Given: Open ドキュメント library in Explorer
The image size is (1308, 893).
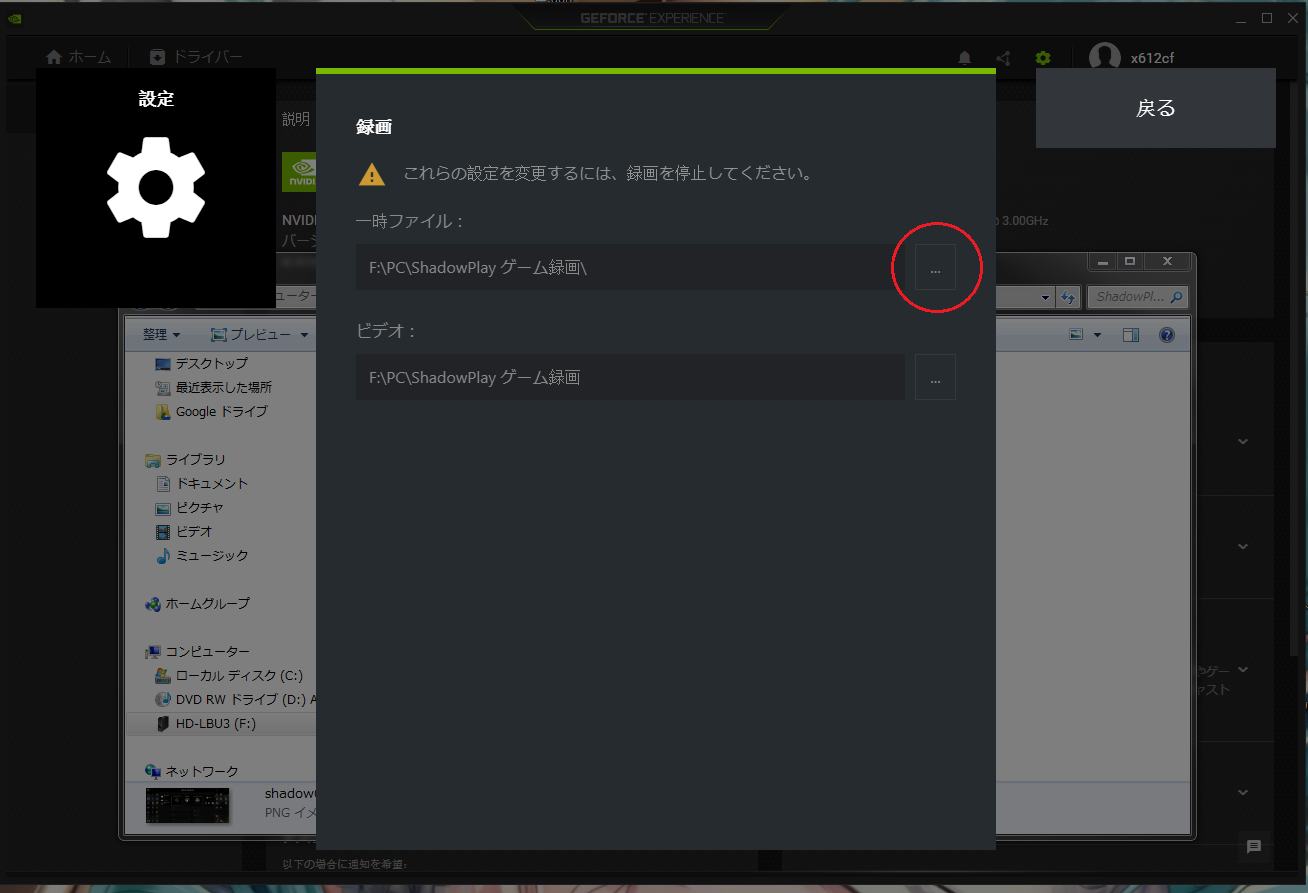Looking at the screenshot, I should [x=202, y=483].
